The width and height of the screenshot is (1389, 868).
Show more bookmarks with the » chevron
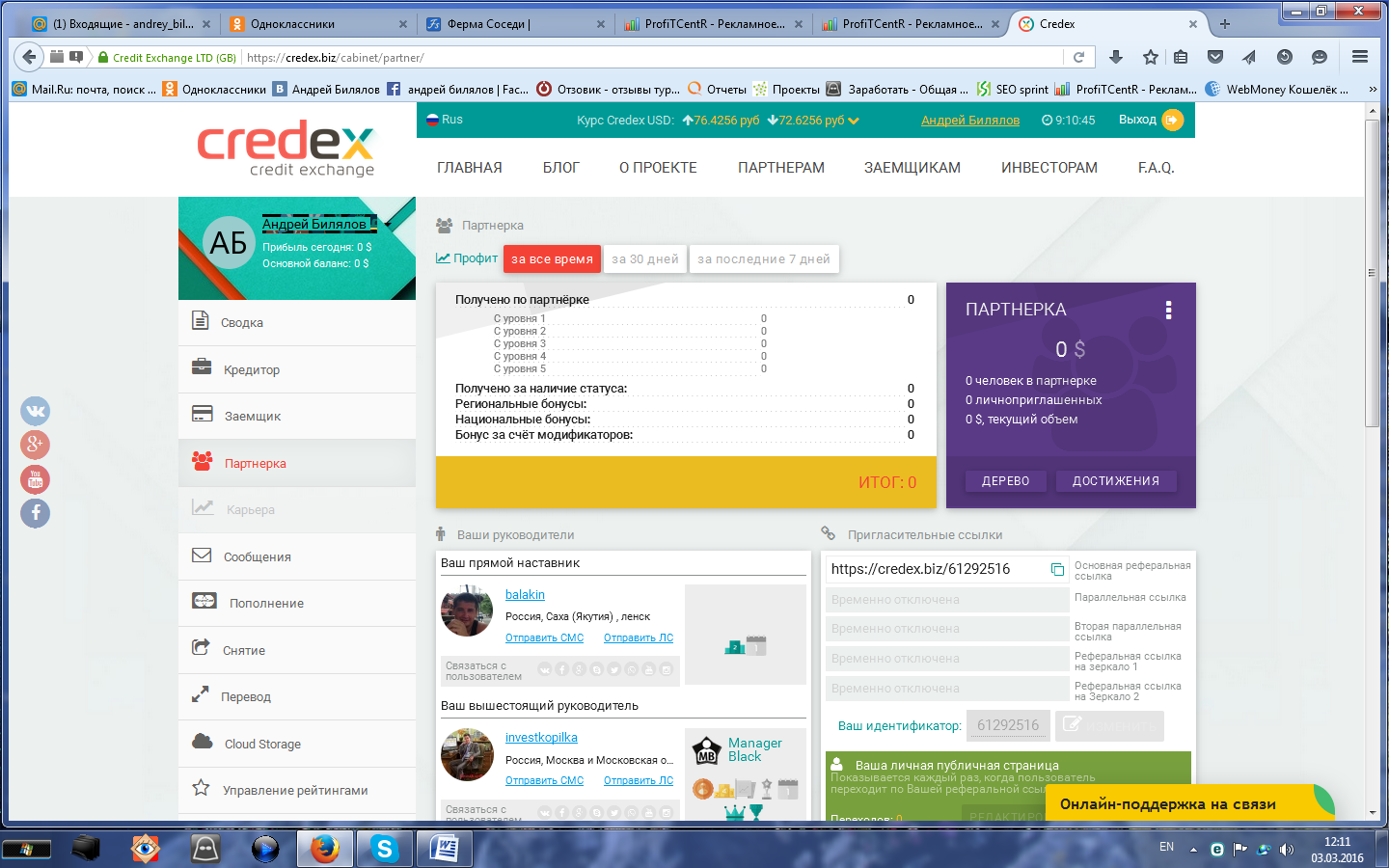[x=1373, y=89]
